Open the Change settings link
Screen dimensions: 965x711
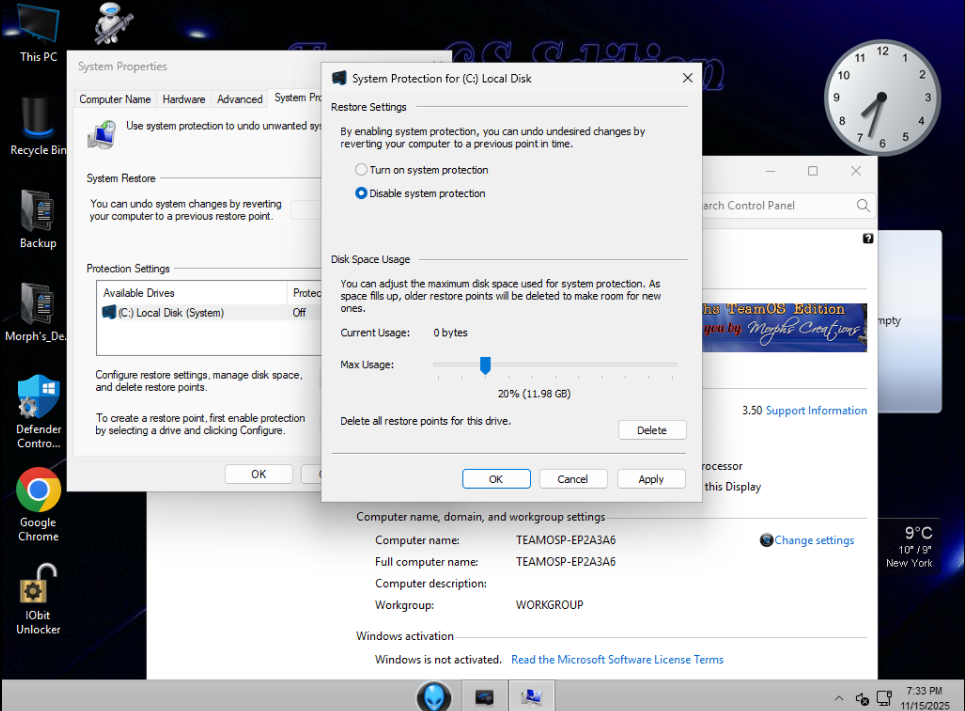(x=813, y=540)
